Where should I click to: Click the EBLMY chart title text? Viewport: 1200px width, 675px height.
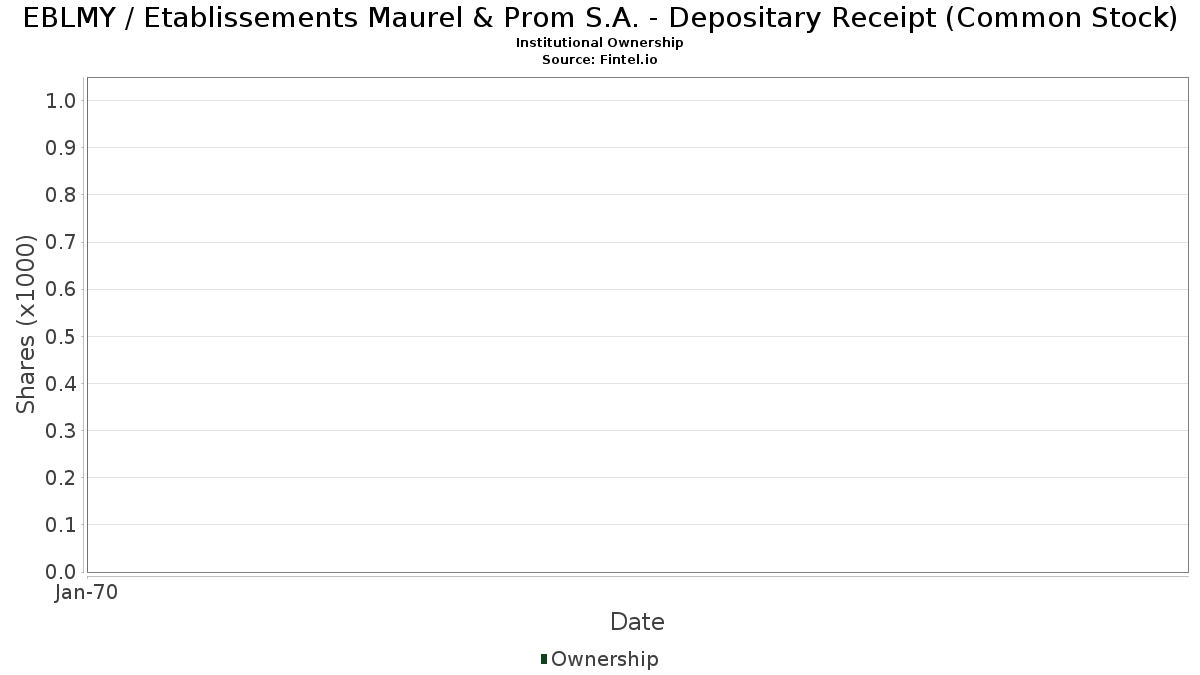(x=600, y=18)
